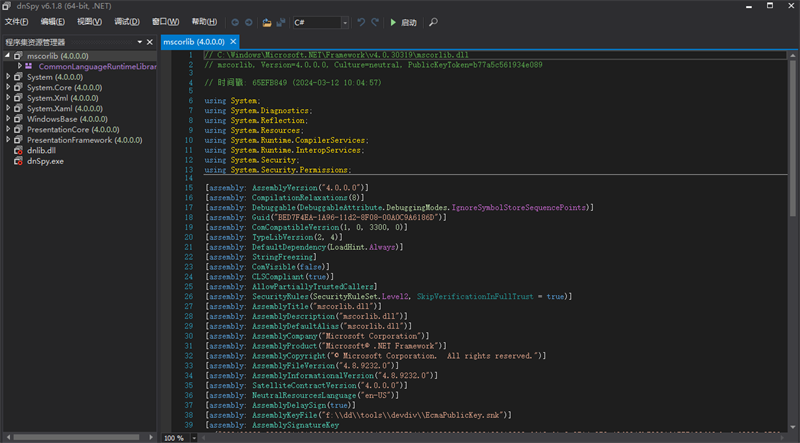The image size is (800, 443).
Task: Click the navigate backward arrow icon
Action: 234,22
